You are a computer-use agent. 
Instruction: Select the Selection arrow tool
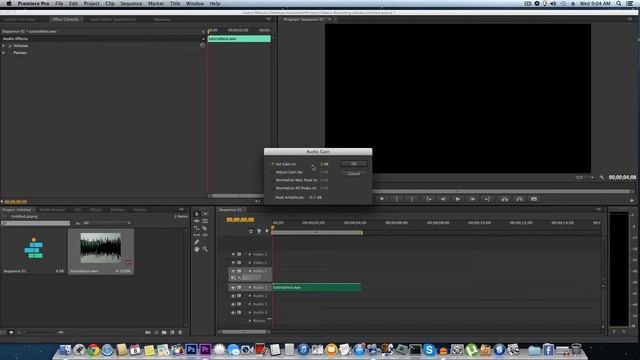pyautogui.click(x=196, y=214)
